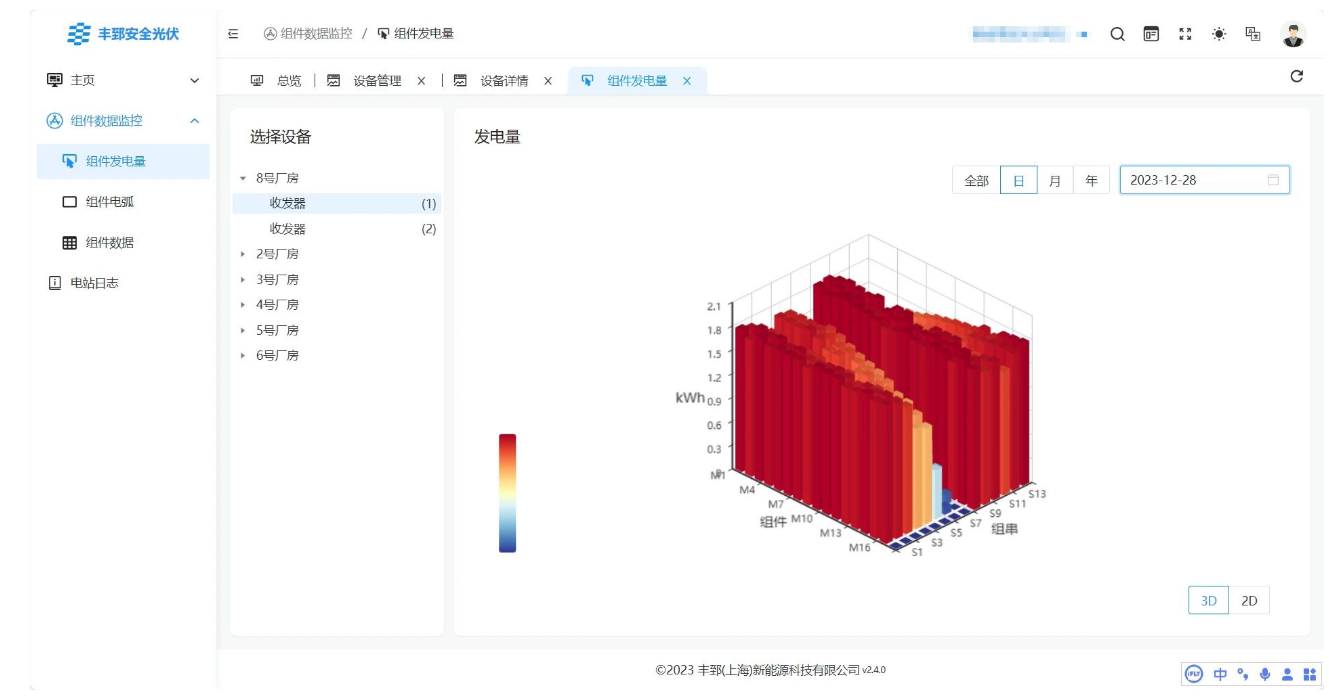Click the rectangle icon next to 组件电弧
This screenshot has width=1329, height=696.
pyautogui.click(x=69, y=202)
